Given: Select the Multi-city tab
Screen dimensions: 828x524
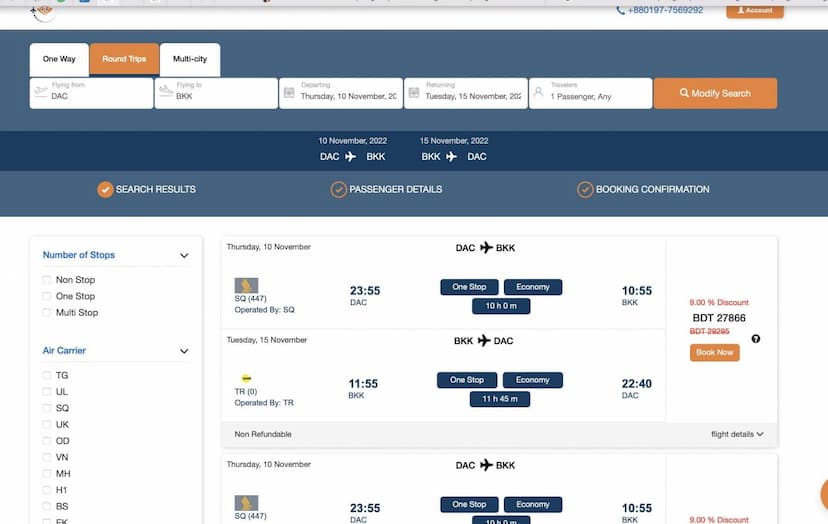Looking at the screenshot, I should pyautogui.click(x=190, y=60).
